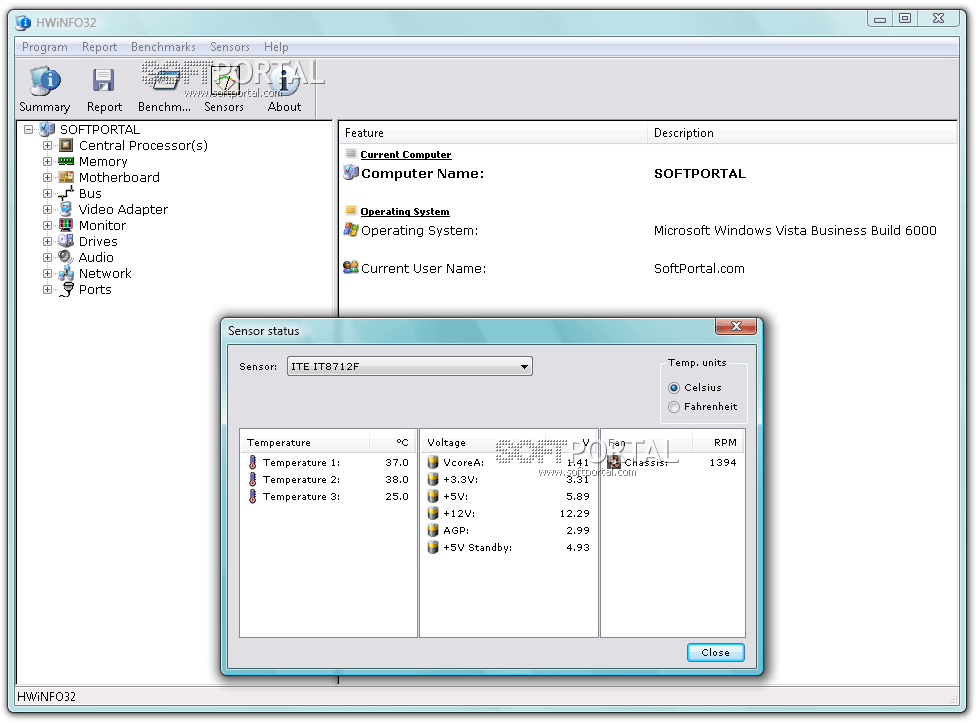Click the About info icon
976x724 pixels.
click(x=284, y=81)
